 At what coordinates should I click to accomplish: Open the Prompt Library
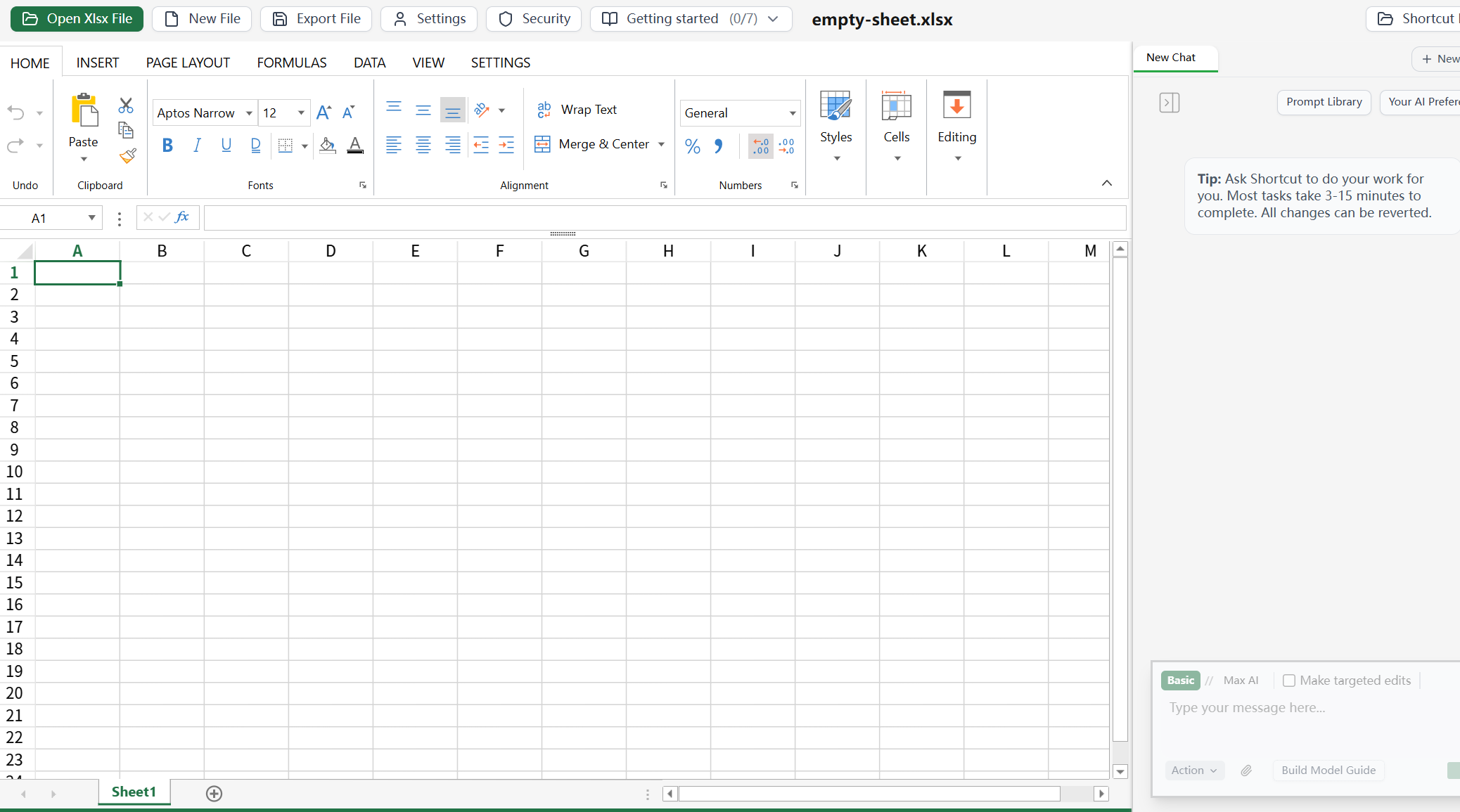tap(1324, 102)
